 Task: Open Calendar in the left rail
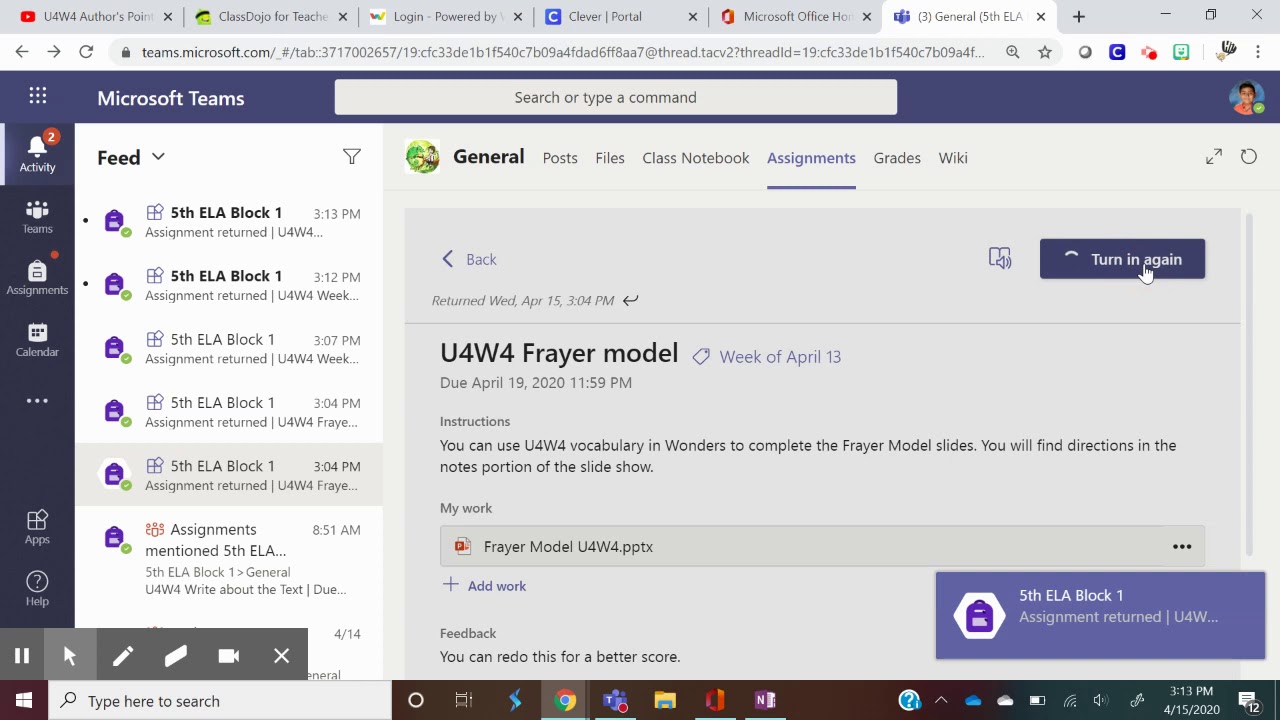(x=37, y=340)
